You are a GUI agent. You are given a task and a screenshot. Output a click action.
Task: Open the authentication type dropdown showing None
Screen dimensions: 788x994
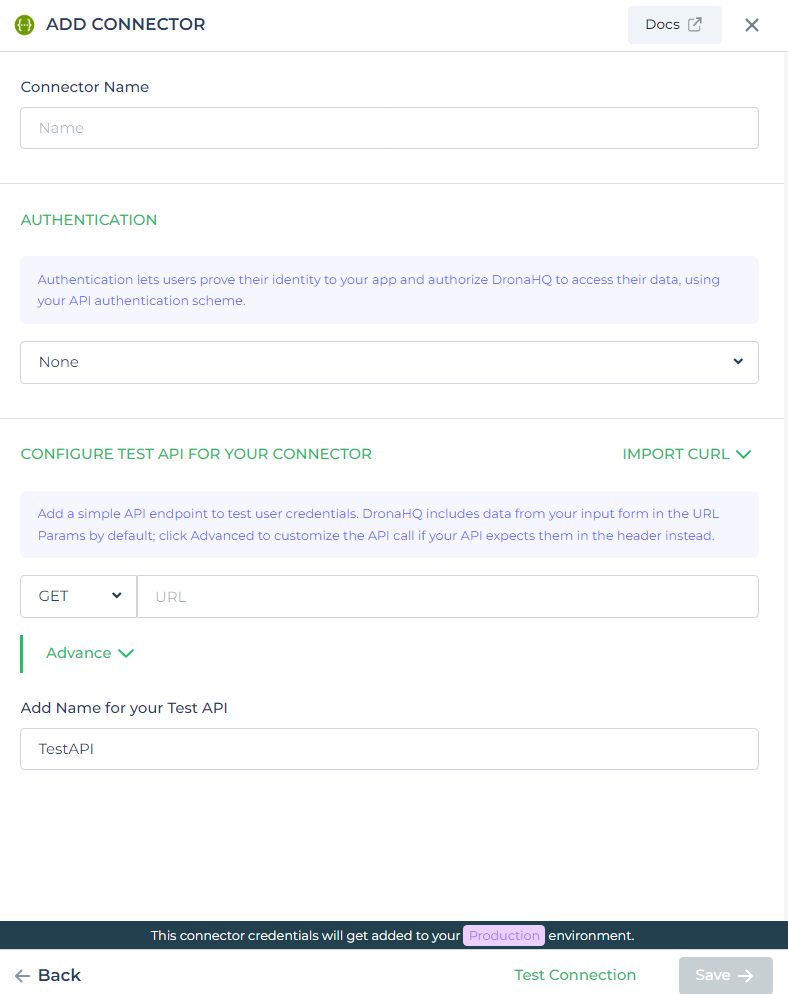pyautogui.click(x=389, y=362)
